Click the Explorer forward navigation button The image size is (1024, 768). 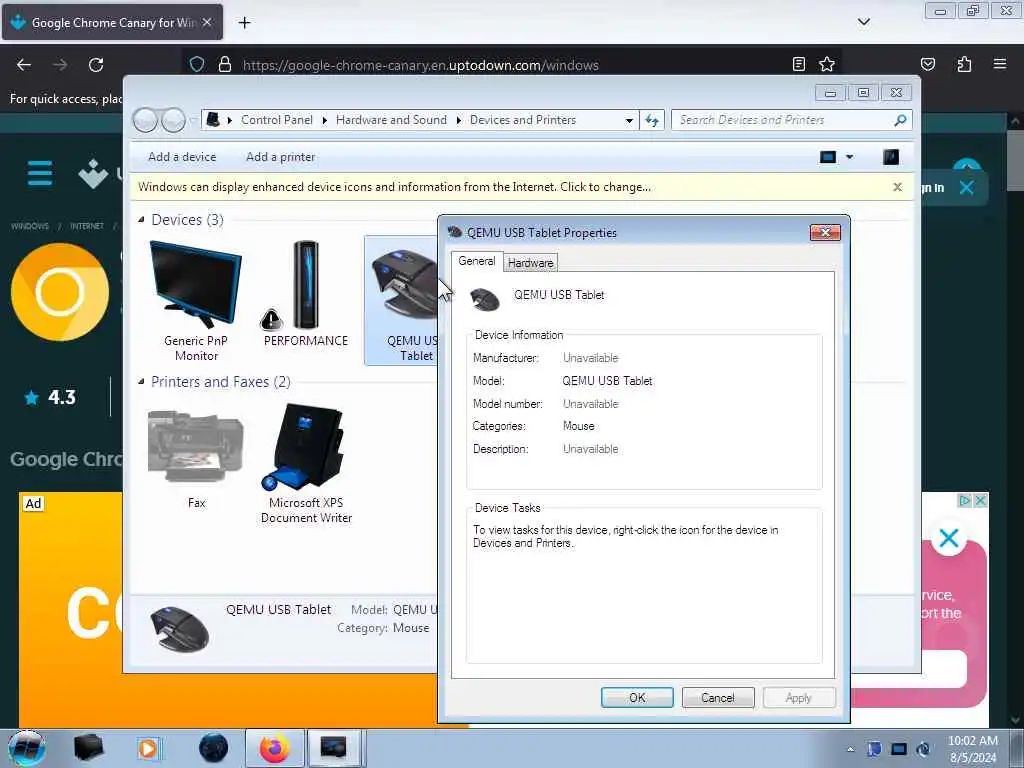173,120
